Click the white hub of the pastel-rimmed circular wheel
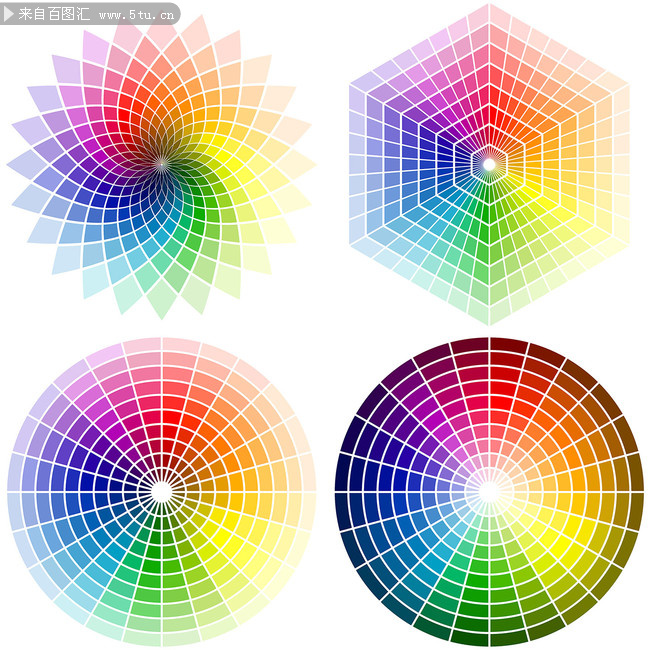650x650 pixels. (x=161, y=491)
